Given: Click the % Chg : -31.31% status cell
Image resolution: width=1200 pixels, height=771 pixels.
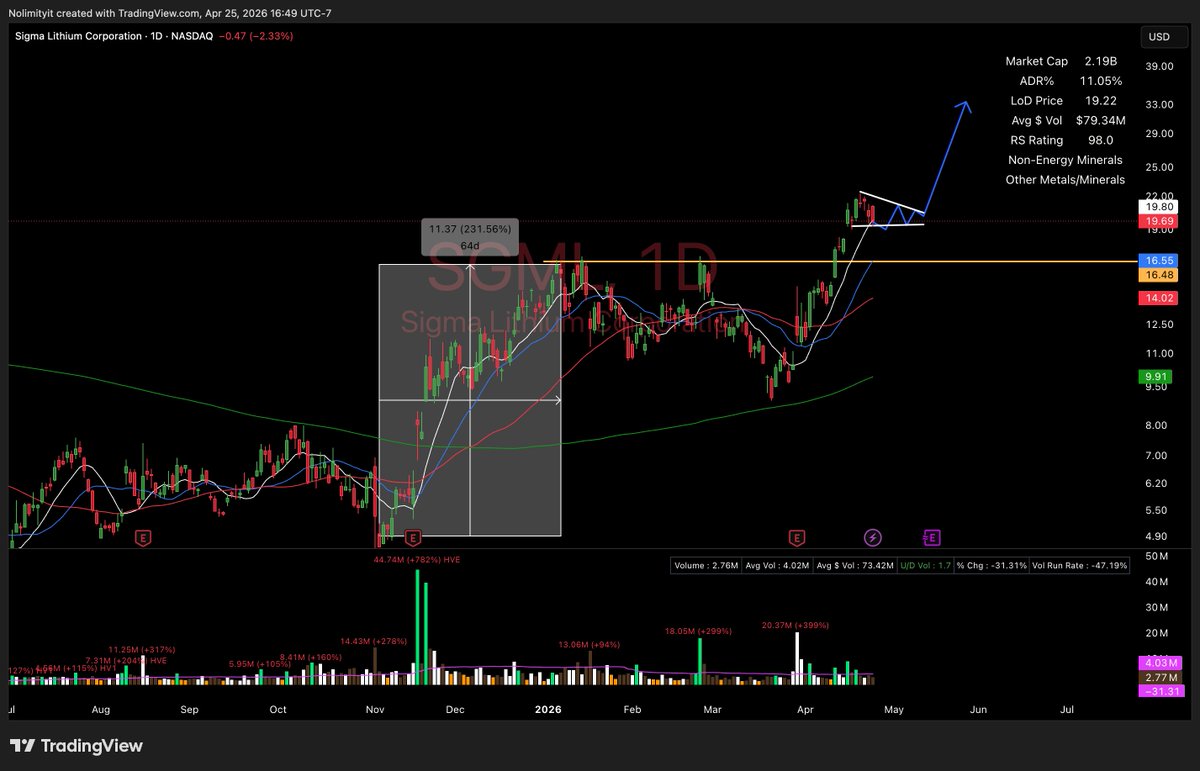Looking at the screenshot, I should click(992, 566).
